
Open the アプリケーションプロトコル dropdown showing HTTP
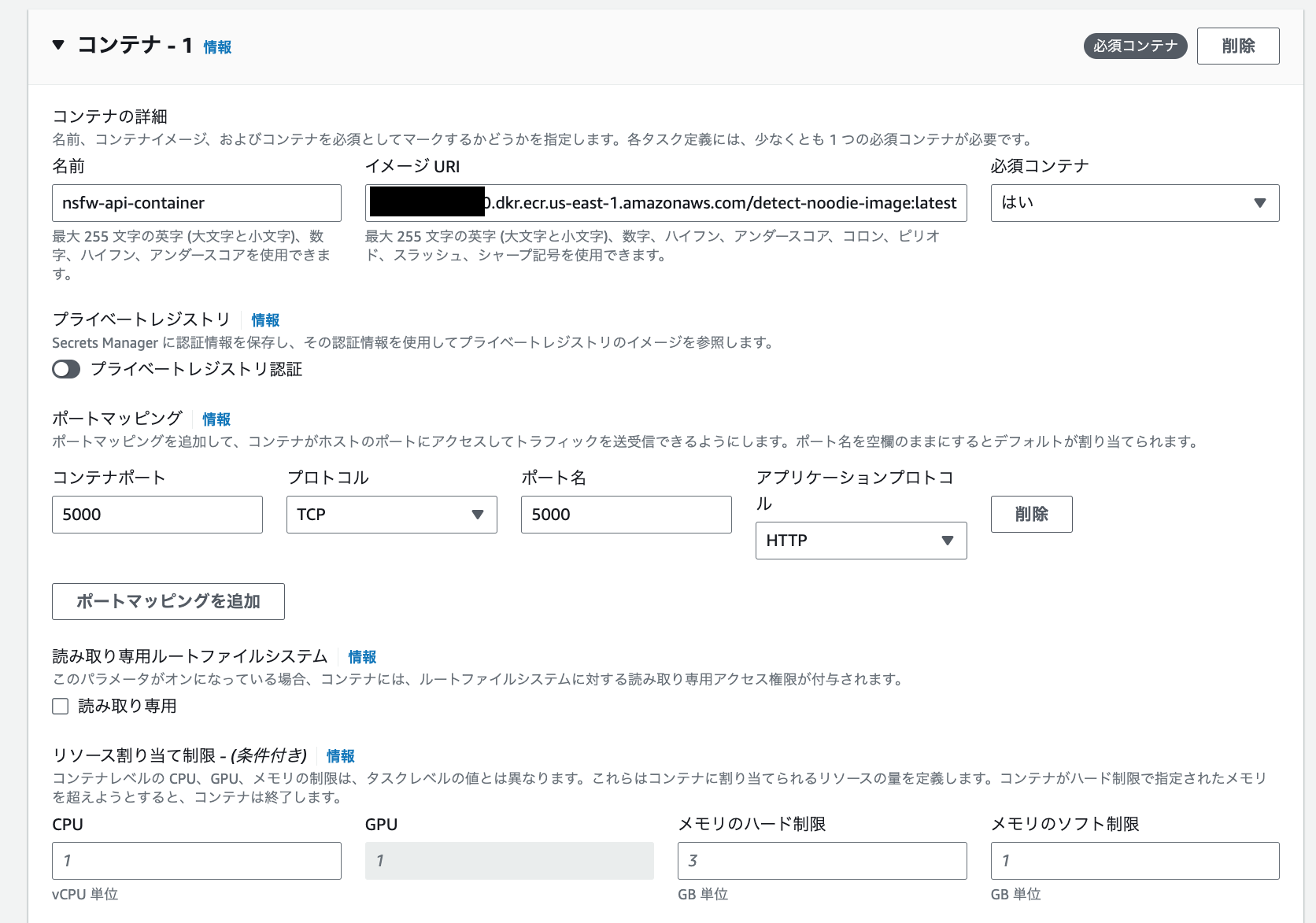860,541
